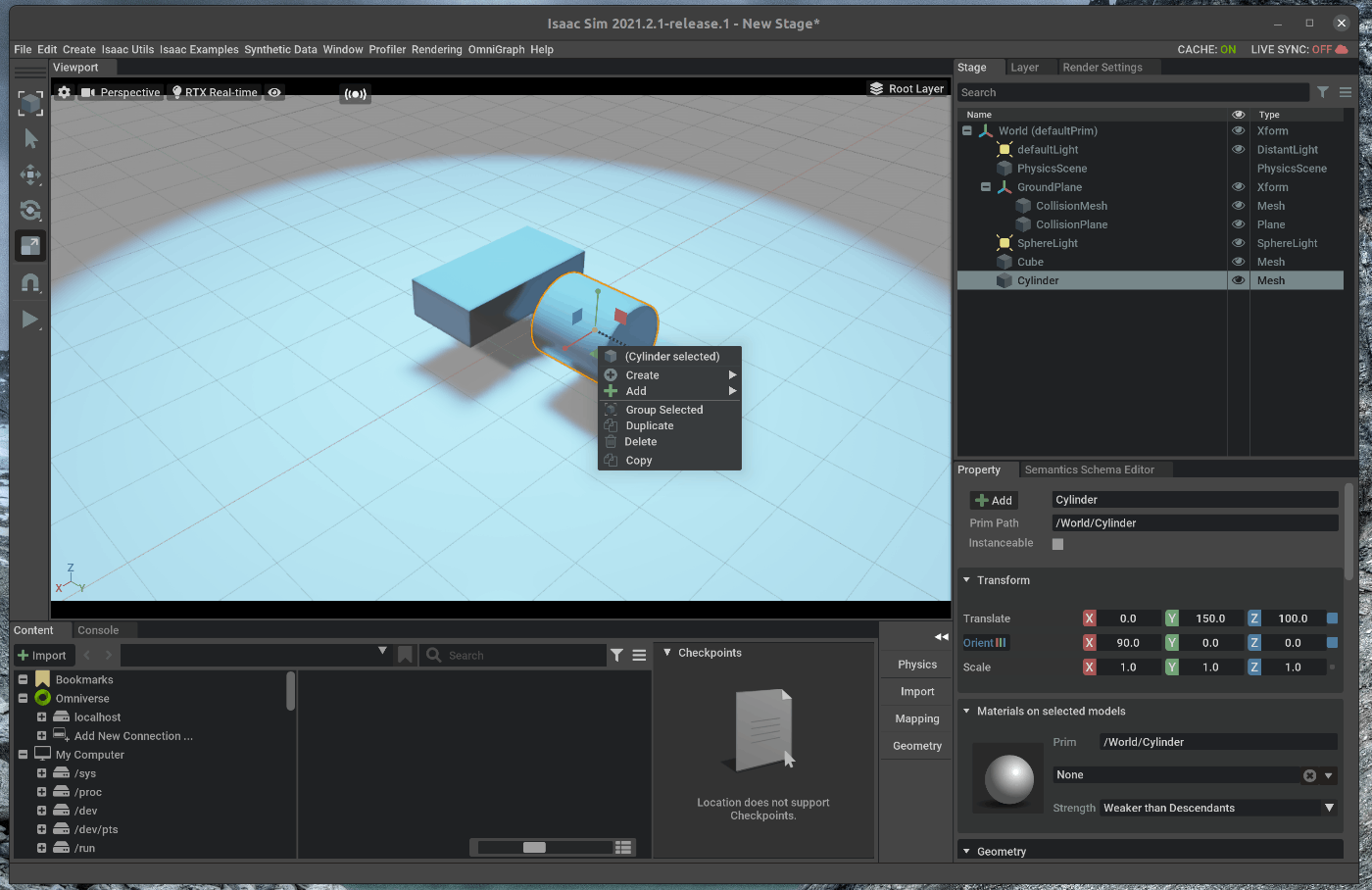The height and width of the screenshot is (890, 1372).
Task: Toggle visibility of Cylinder
Action: (x=1239, y=280)
